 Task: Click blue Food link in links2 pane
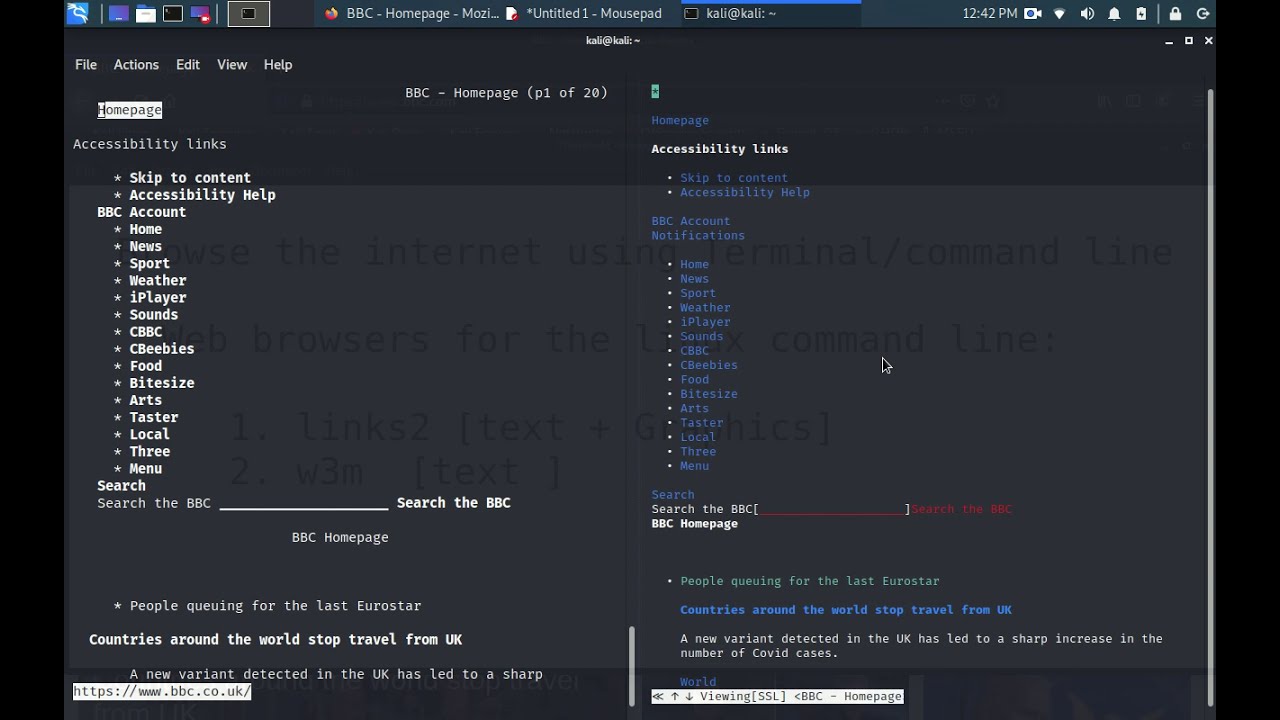tap(694, 380)
